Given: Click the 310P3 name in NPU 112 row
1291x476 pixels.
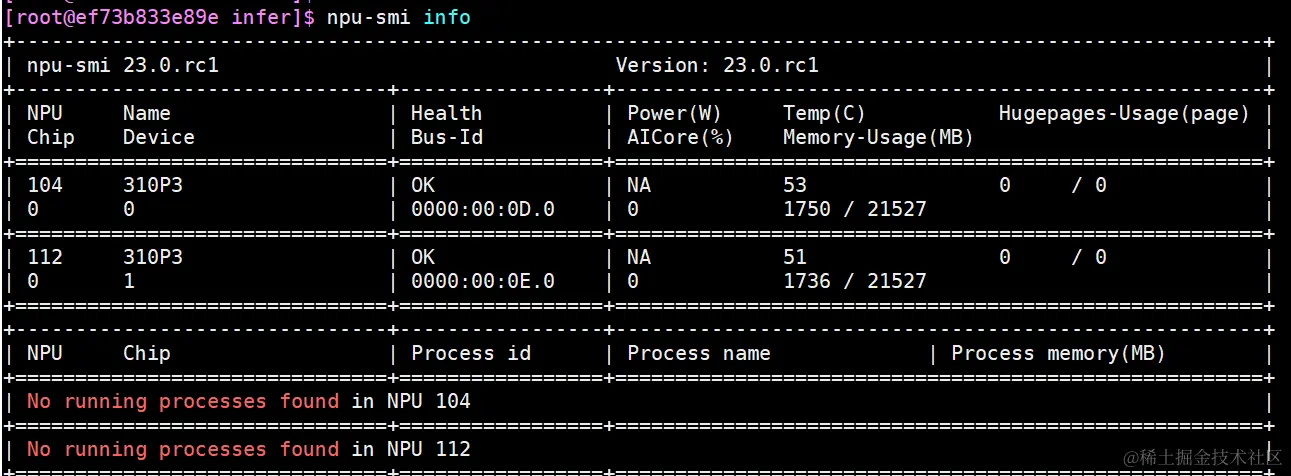Looking at the screenshot, I should click(153, 257).
